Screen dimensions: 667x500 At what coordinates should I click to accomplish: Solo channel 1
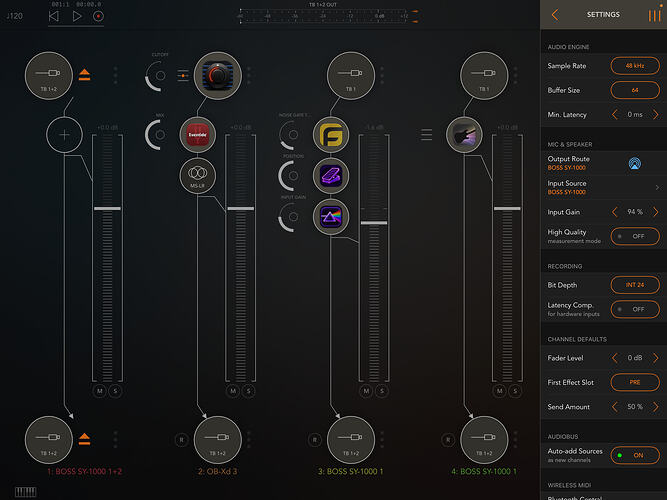click(115, 391)
